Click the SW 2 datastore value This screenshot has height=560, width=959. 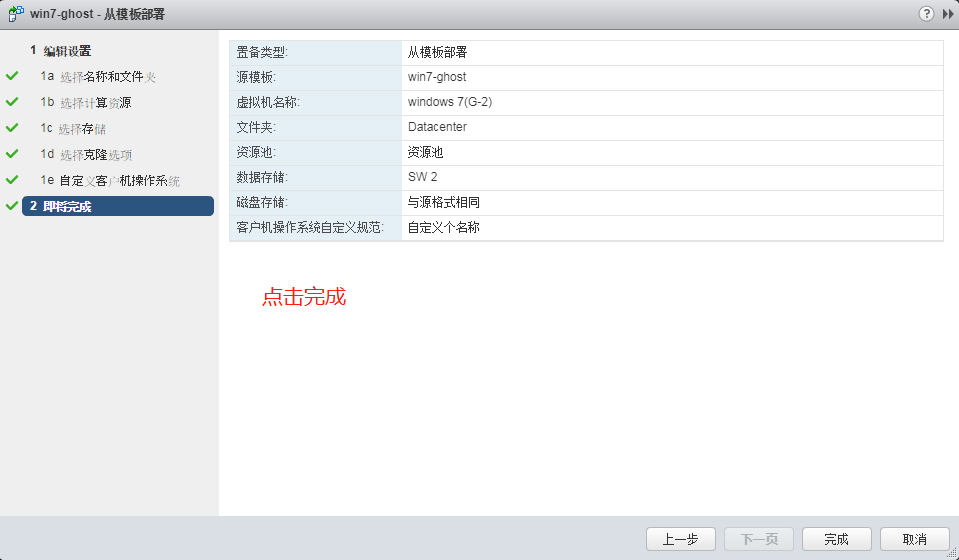pos(423,177)
